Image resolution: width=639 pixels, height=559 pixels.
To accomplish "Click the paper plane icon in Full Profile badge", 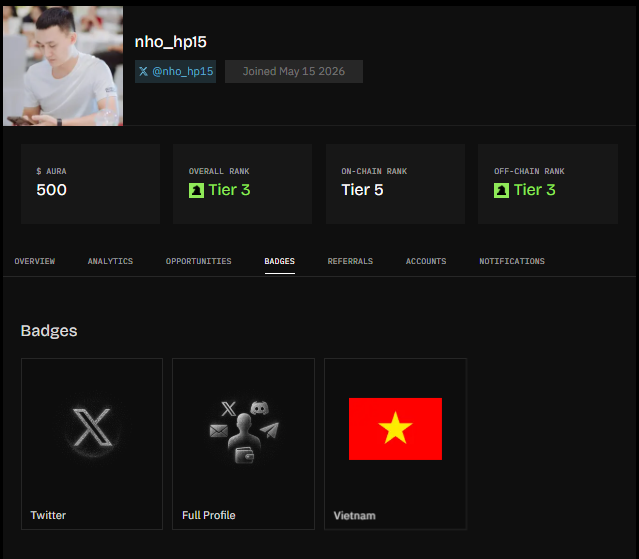I will [269, 430].
